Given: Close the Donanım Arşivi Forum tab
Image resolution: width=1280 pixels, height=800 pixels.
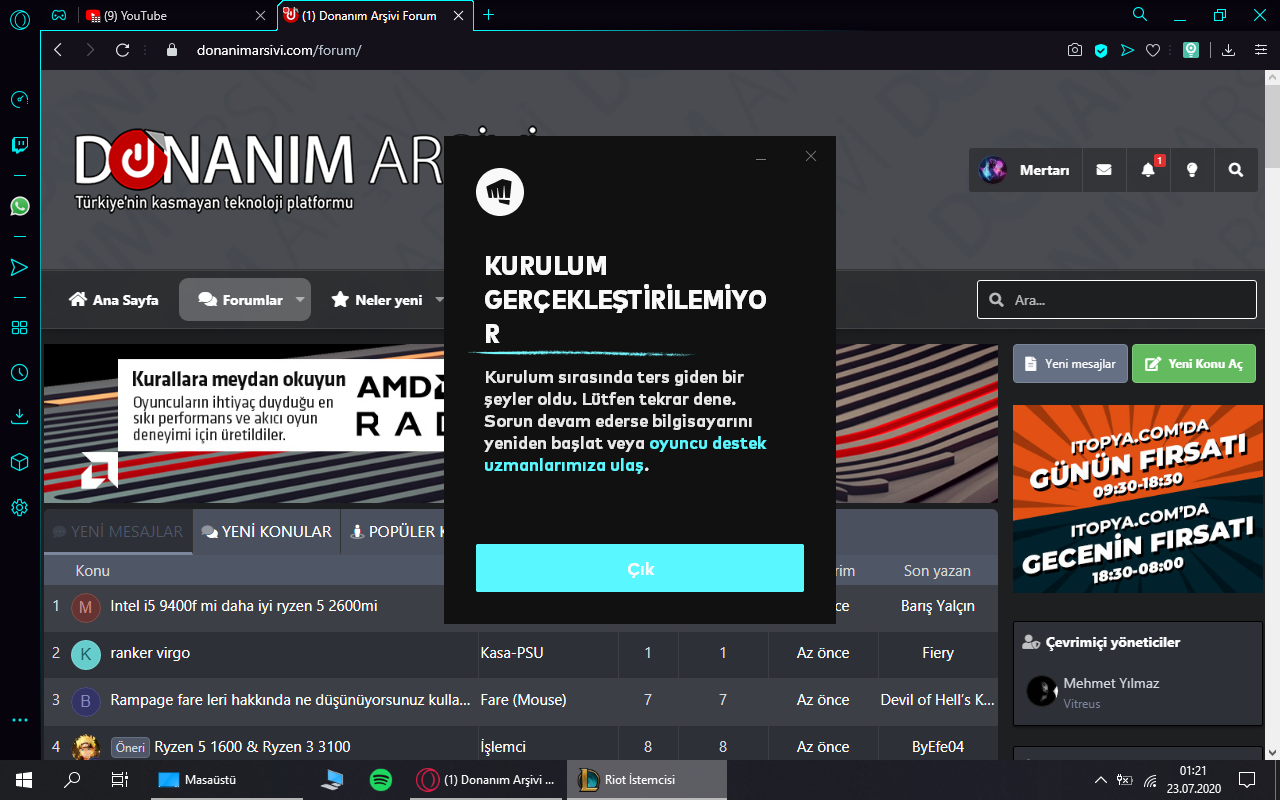Looking at the screenshot, I should [458, 15].
